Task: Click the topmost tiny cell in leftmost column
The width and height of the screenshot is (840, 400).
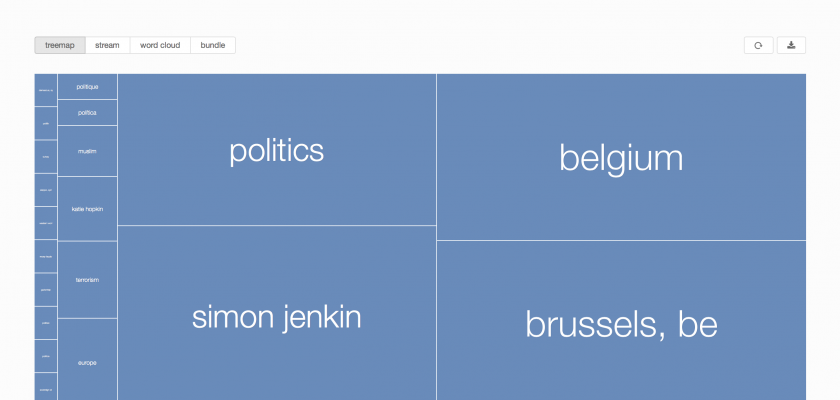Action: 46,90
